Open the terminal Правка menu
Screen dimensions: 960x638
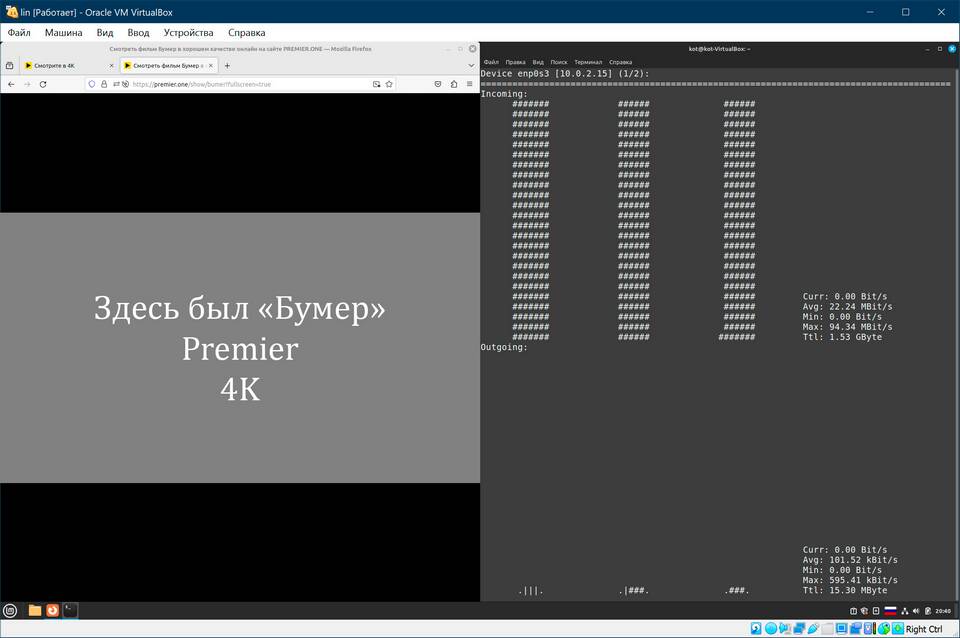516,62
